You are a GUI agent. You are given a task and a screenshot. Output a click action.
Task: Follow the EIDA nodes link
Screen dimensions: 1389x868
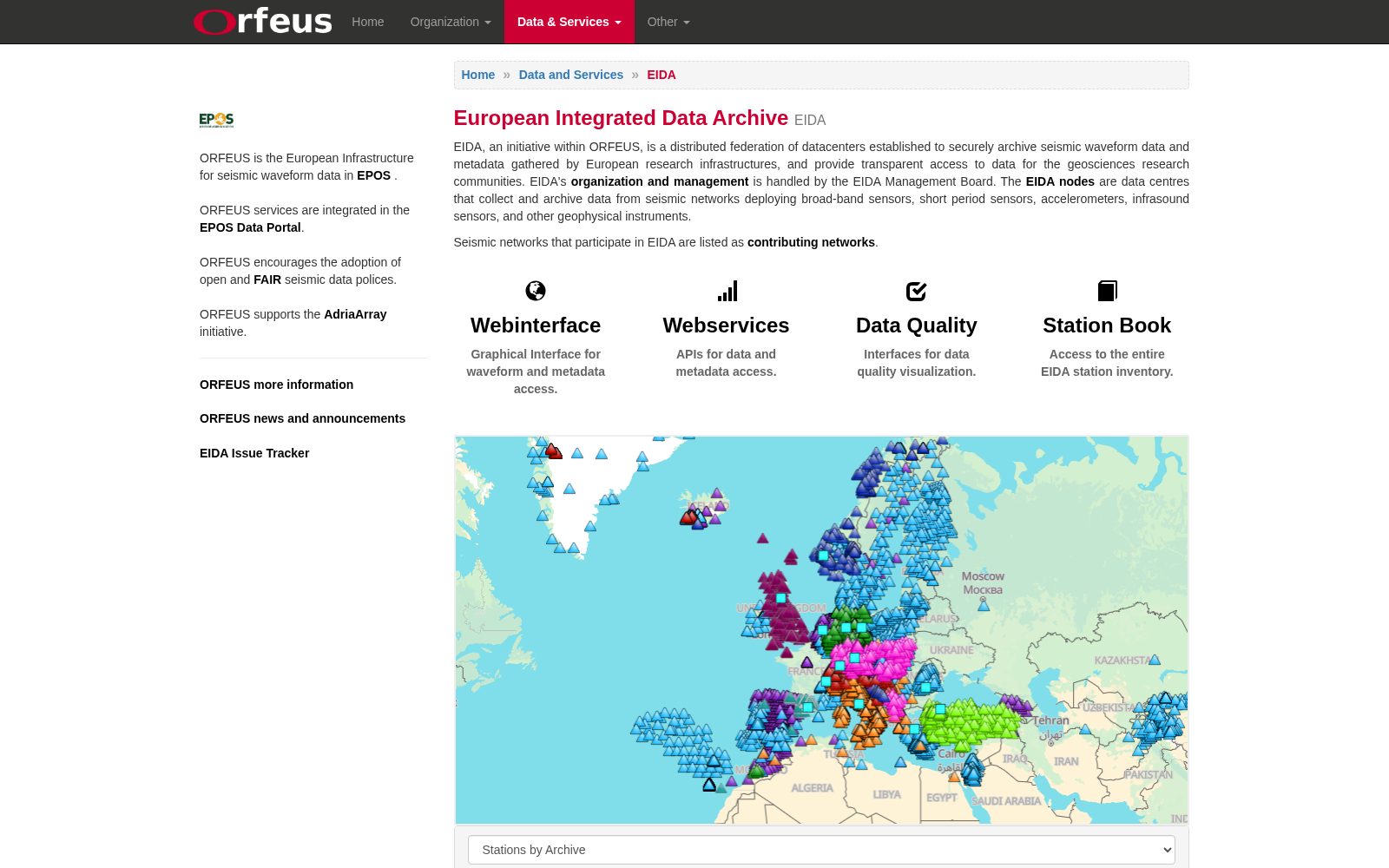[1060, 181]
